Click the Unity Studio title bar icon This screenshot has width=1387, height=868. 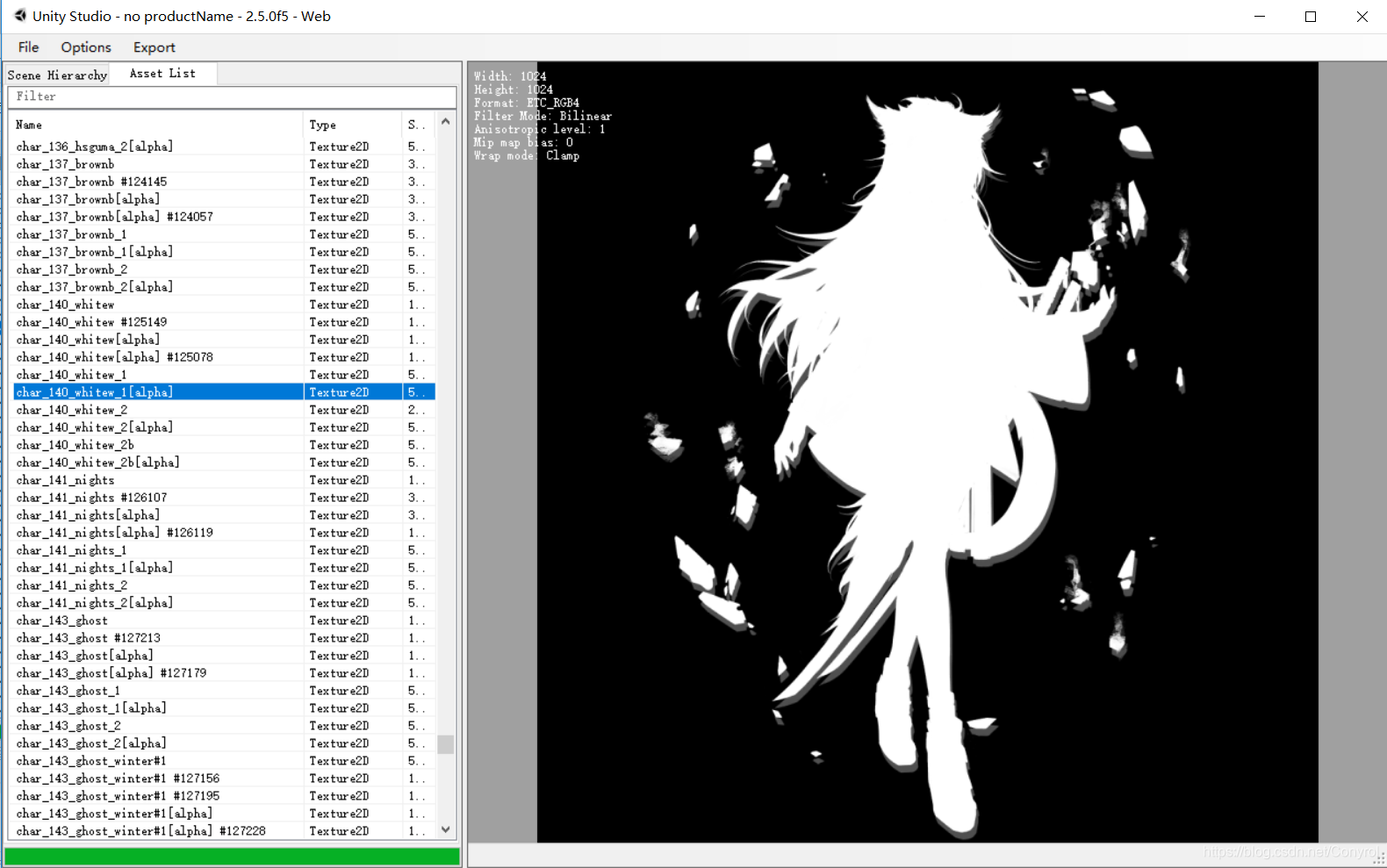pos(19,16)
